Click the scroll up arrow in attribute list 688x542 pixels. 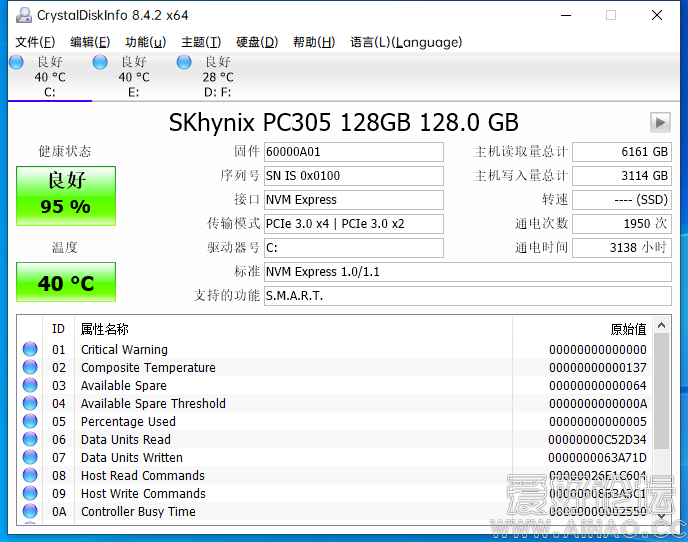662,325
